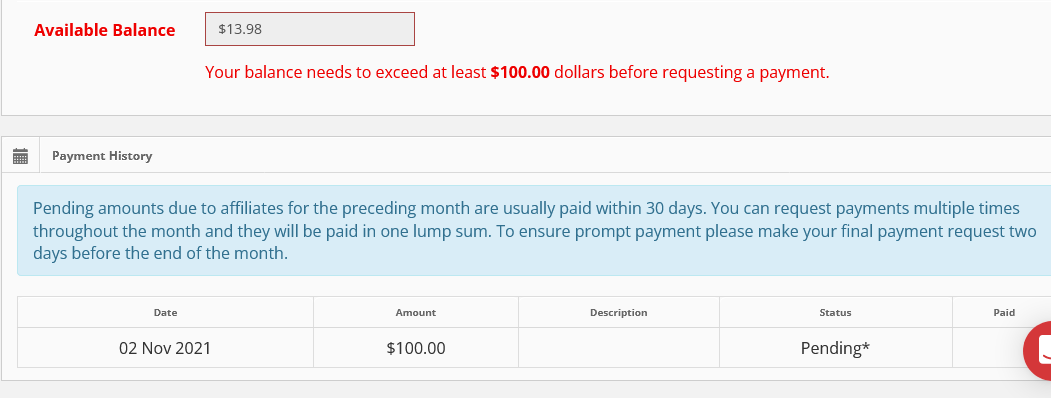Click the Amount column header

coord(416,312)
